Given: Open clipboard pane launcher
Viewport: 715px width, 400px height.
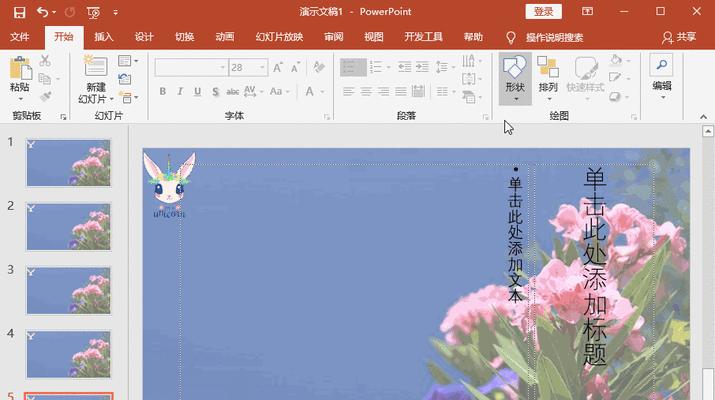Looking at the screenshot, I should tap(63, 117).
